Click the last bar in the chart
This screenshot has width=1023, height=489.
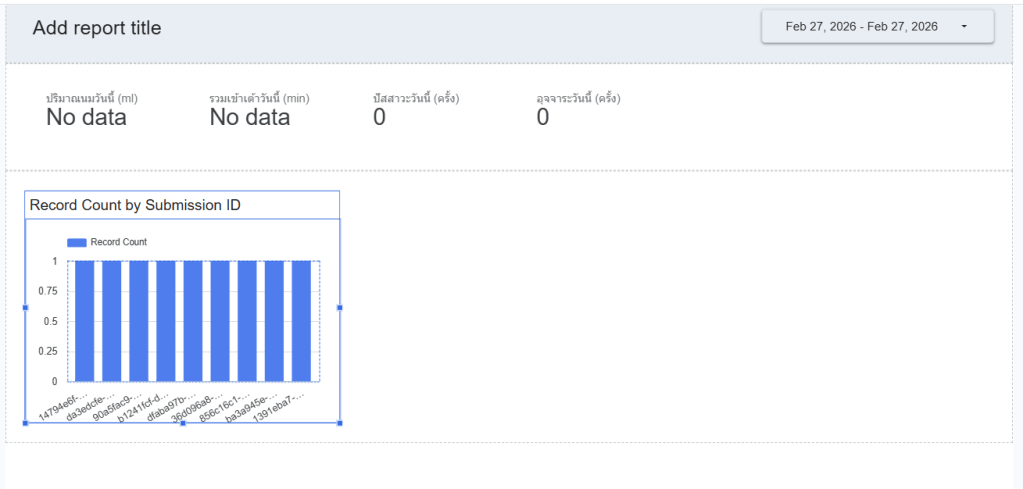pyautogui.click(x=301, y=320)
